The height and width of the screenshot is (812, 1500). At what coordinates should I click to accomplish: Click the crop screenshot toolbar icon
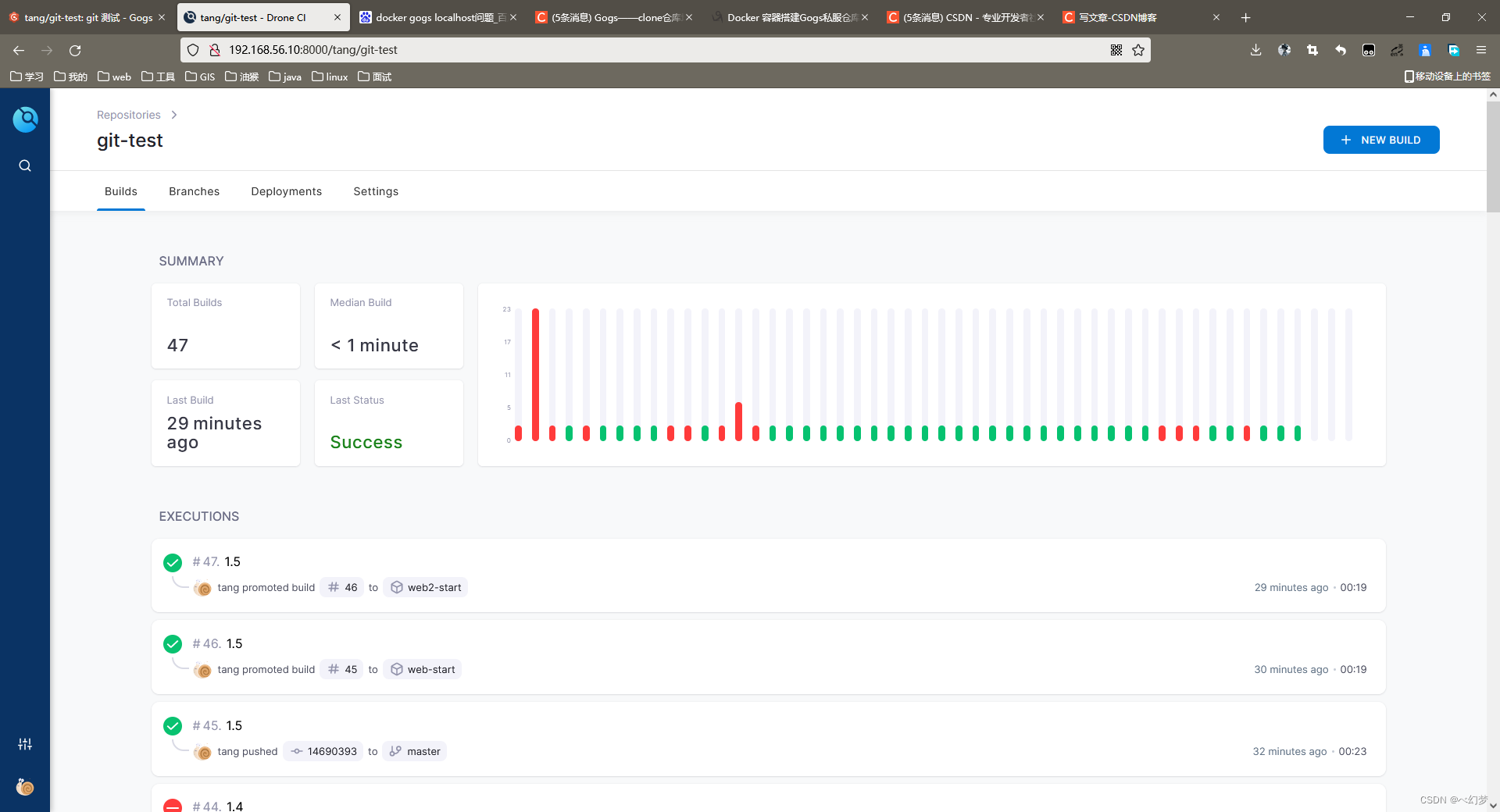click(x=1312, y=50)
